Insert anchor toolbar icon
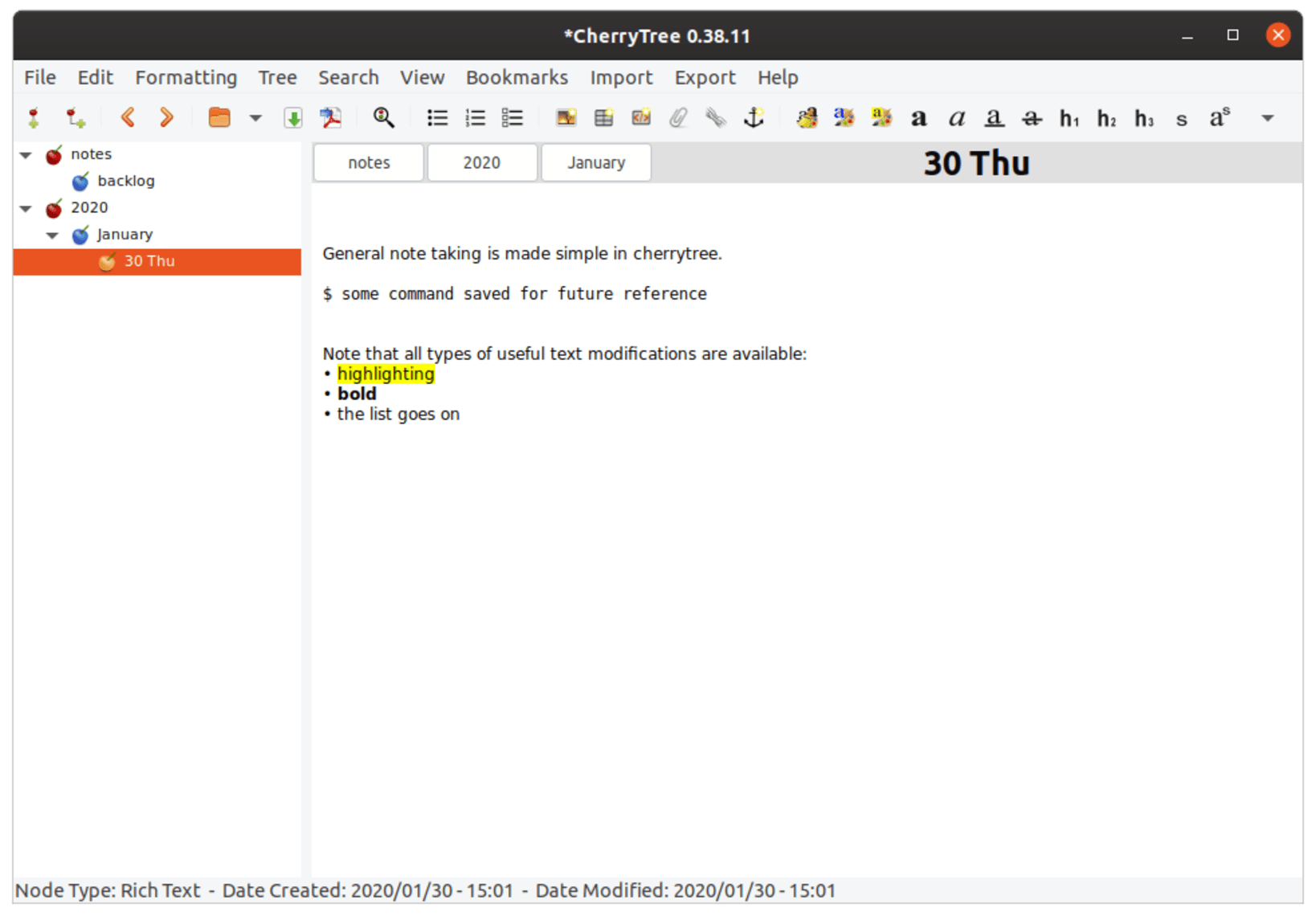Viewport: 1316px width, 916px height. (x=754, y=118)
